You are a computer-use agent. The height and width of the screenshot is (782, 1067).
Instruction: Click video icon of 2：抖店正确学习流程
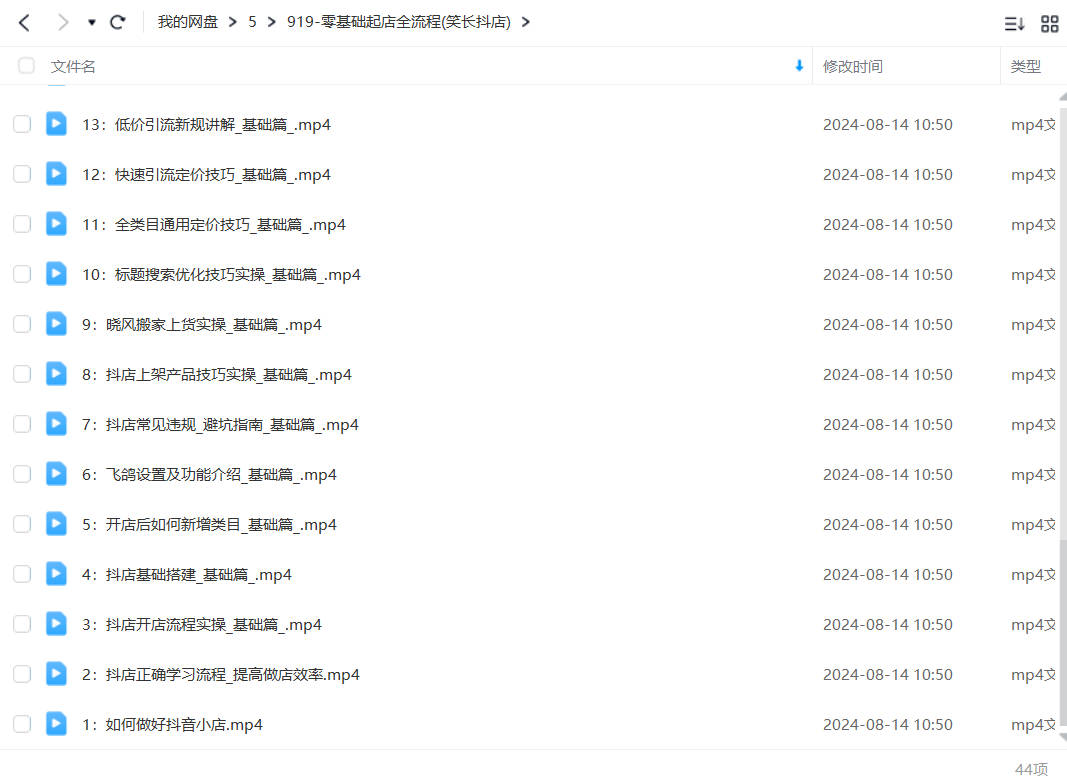point(56,674)
